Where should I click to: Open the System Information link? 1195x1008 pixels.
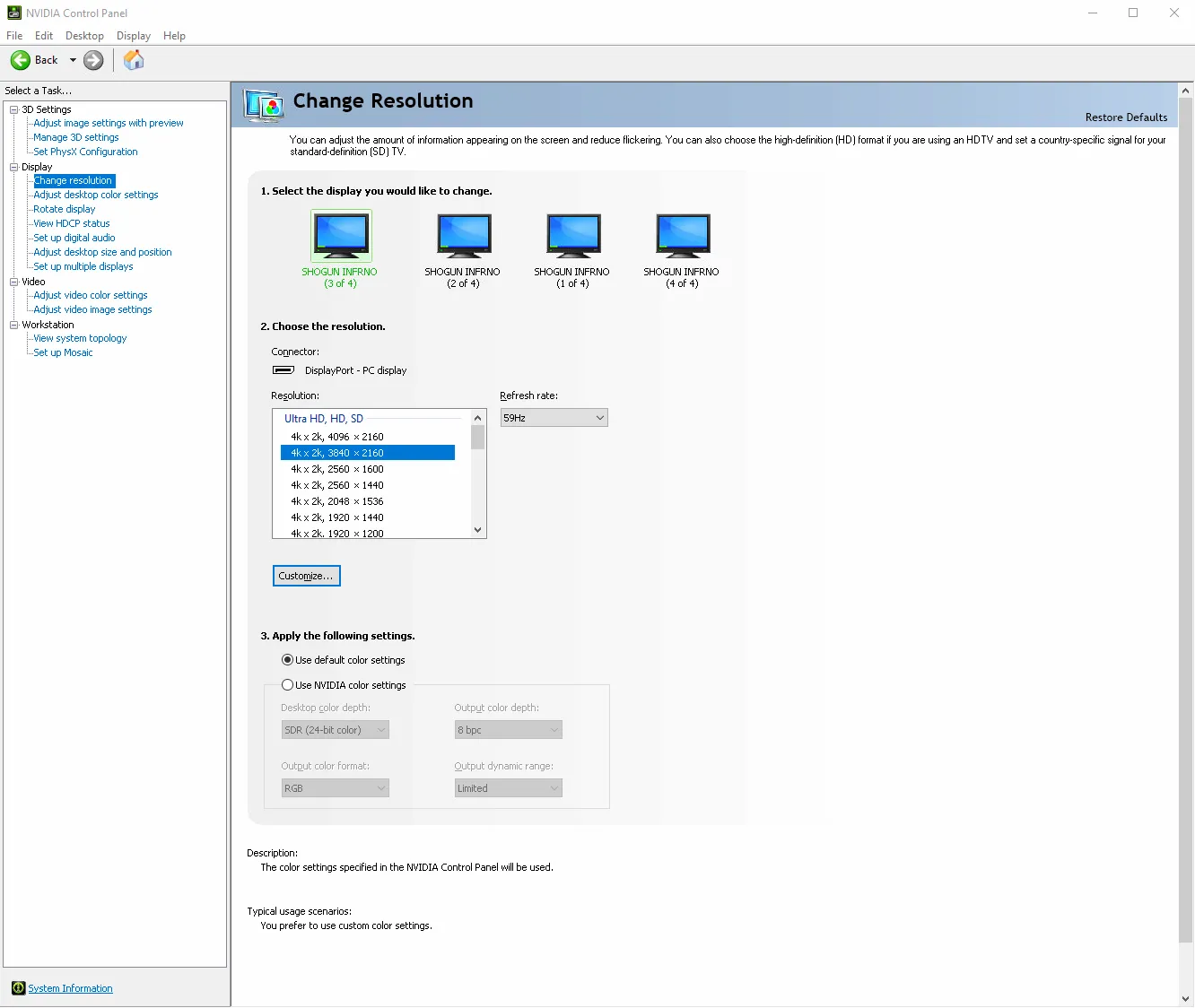pos(70,988)
